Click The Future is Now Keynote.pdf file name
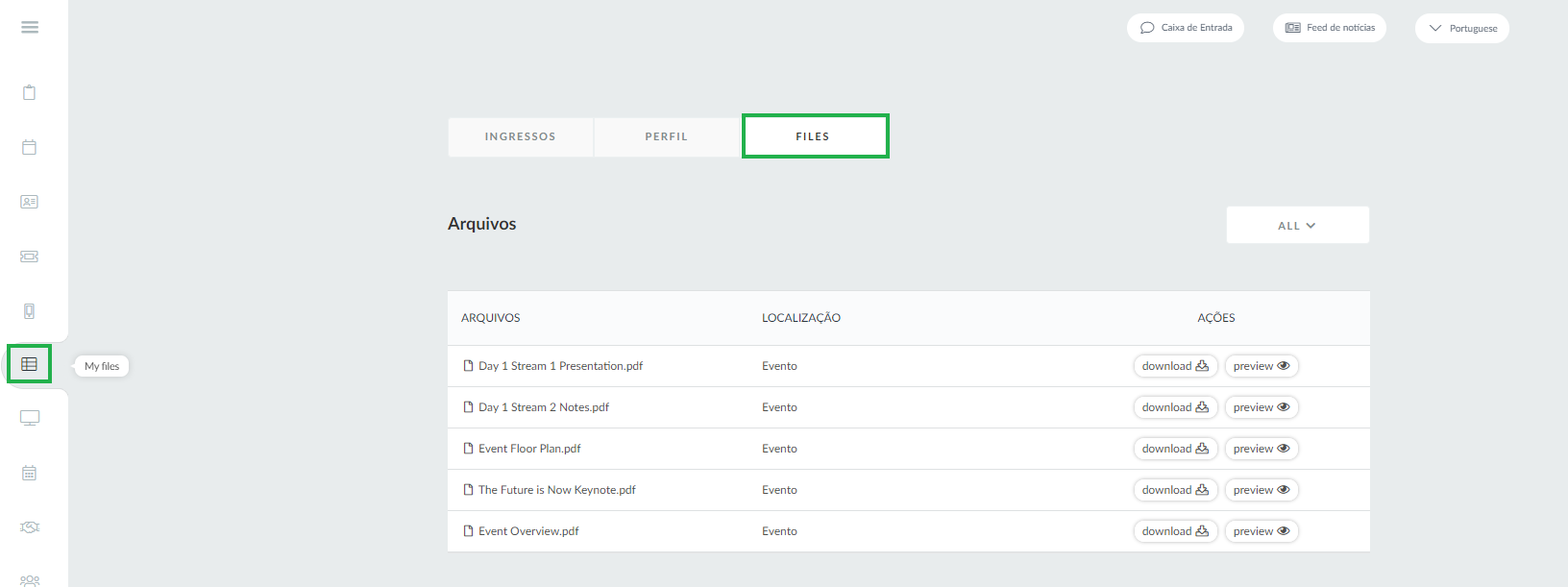 (557, 490)
